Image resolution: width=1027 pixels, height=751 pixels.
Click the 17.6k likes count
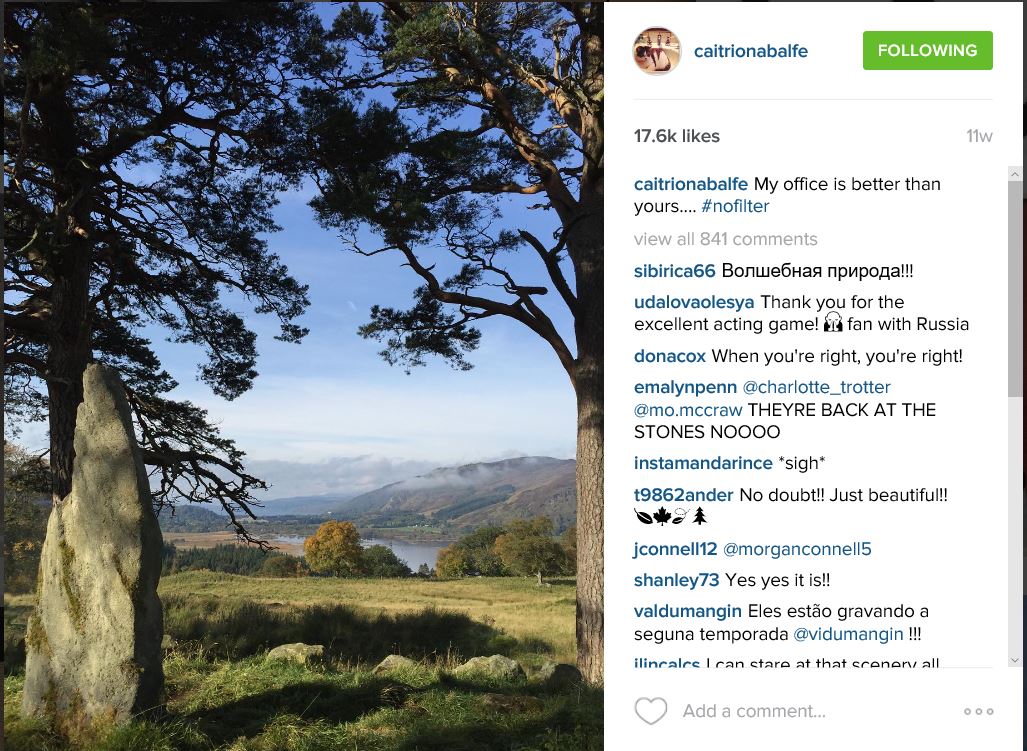tap(677, 136)
